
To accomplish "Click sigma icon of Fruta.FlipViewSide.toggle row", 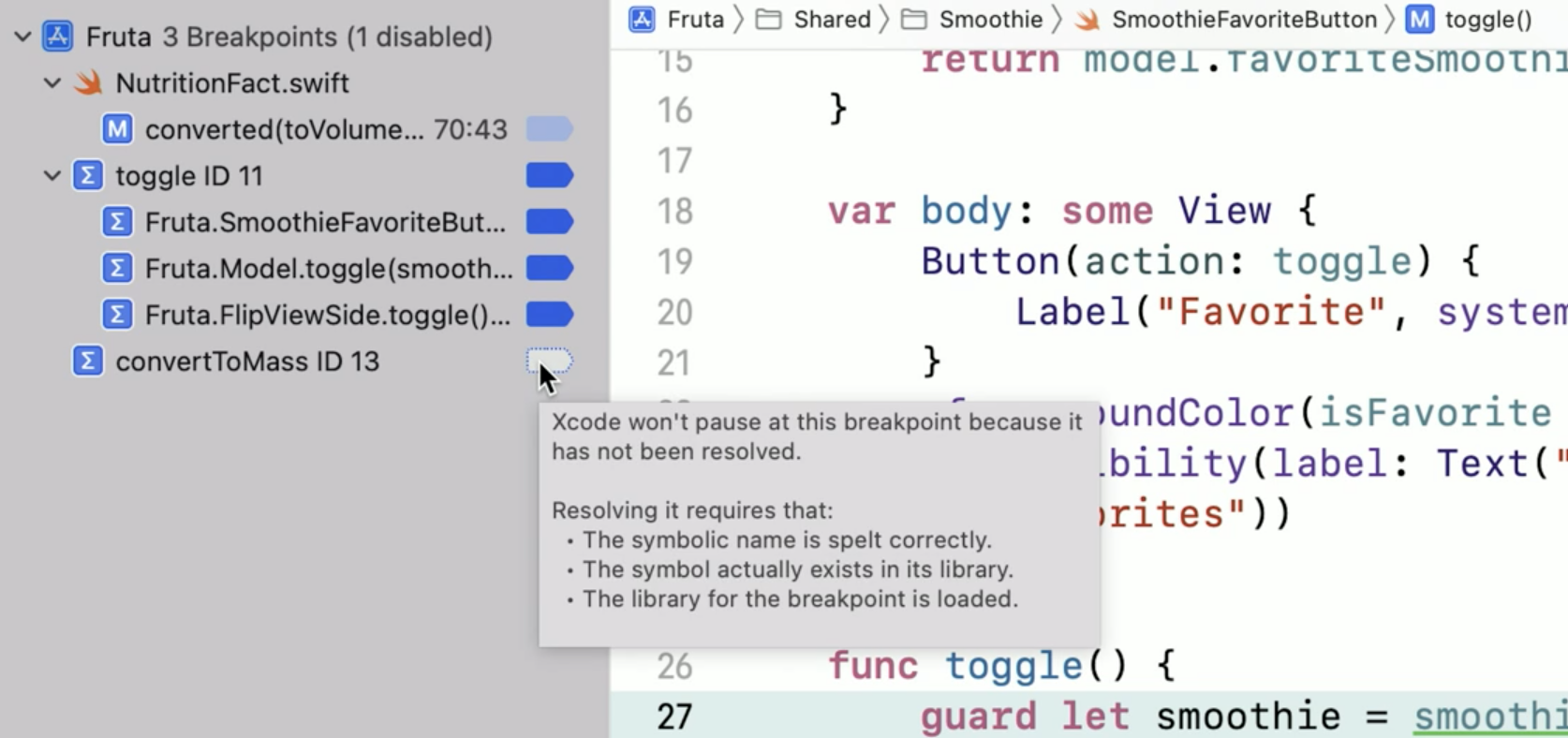I will click(x=117, y=315).
